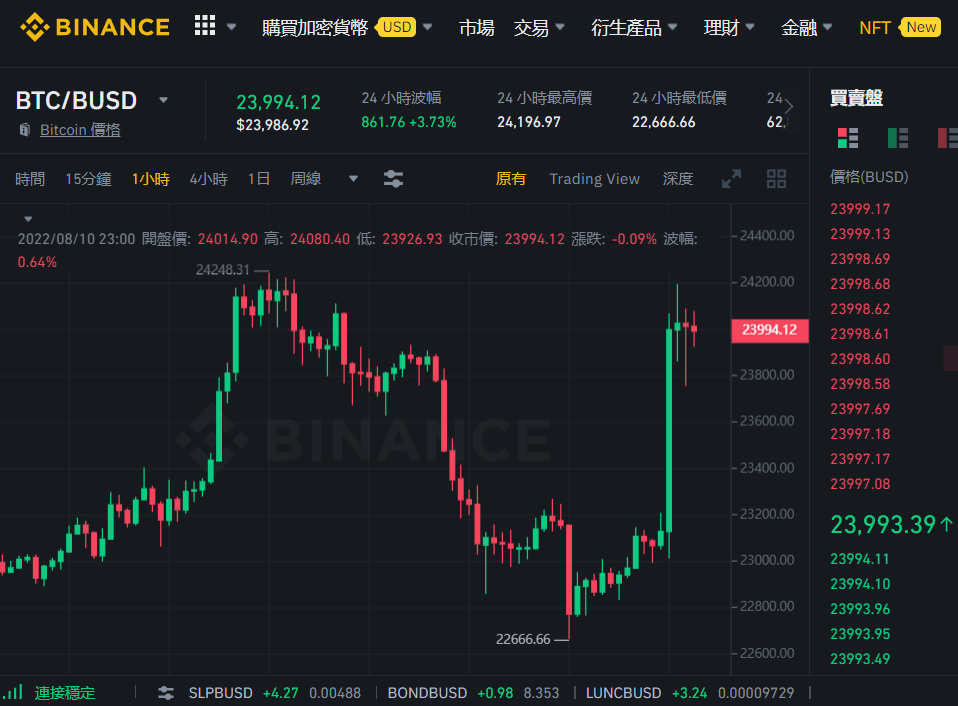The image size is (958, 706).
Task: Open the multi-chart grid layout icon
Action: (x=777, y=179)
